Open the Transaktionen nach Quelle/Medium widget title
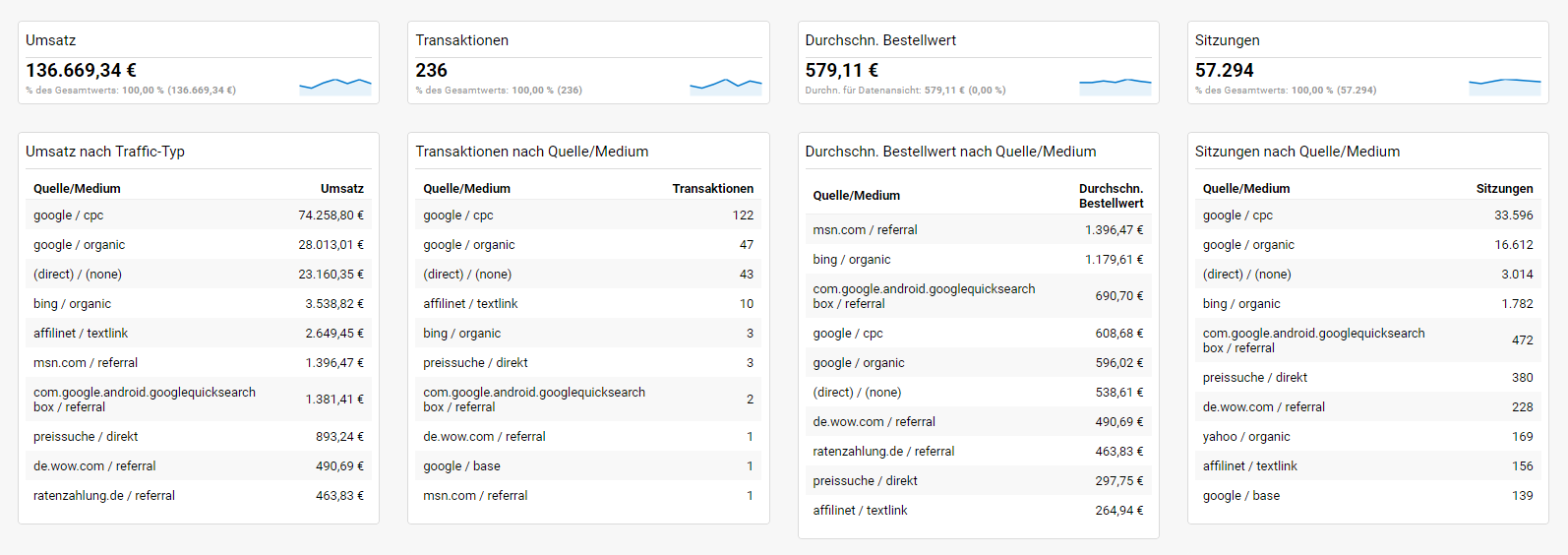1568x555 pixels. point(532,152)
